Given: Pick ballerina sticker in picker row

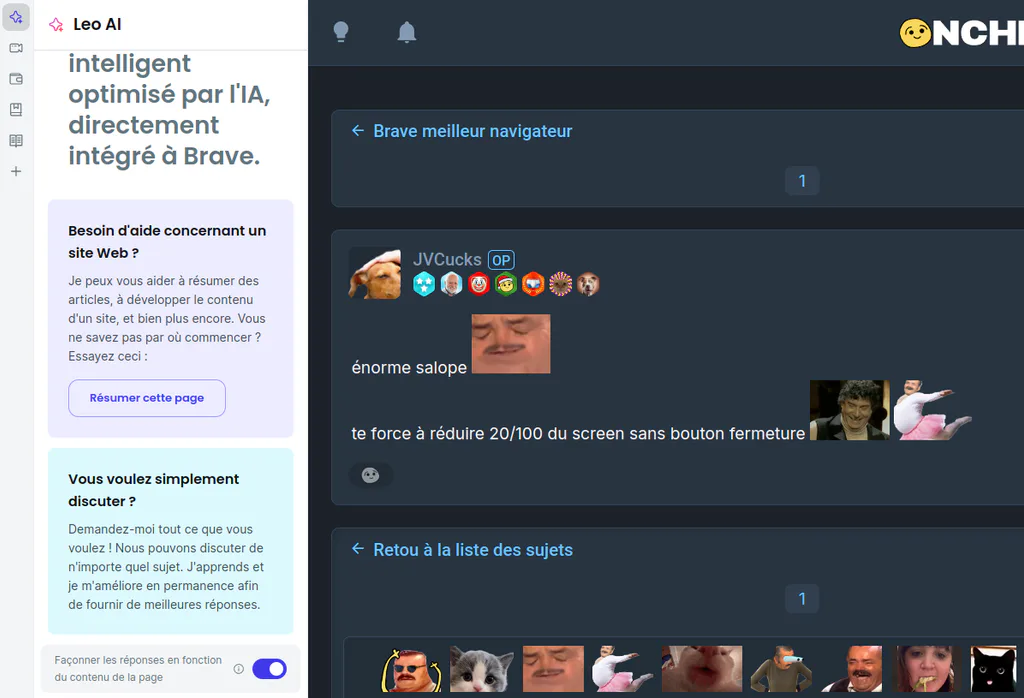Looking at the screenshot, I should point(622,669).
